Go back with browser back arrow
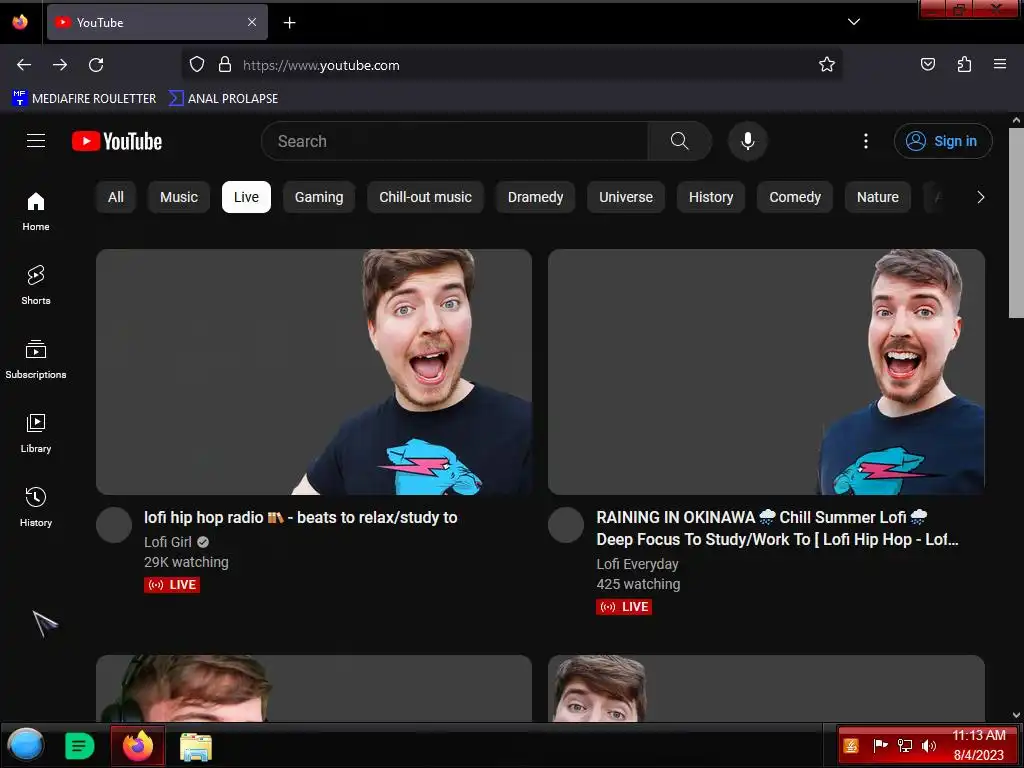 24,65
